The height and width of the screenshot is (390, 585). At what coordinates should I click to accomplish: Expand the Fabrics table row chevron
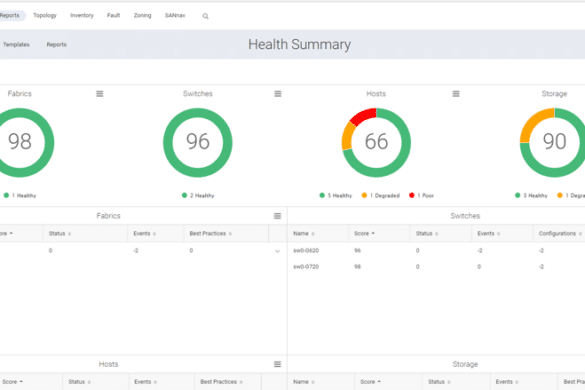278,251
